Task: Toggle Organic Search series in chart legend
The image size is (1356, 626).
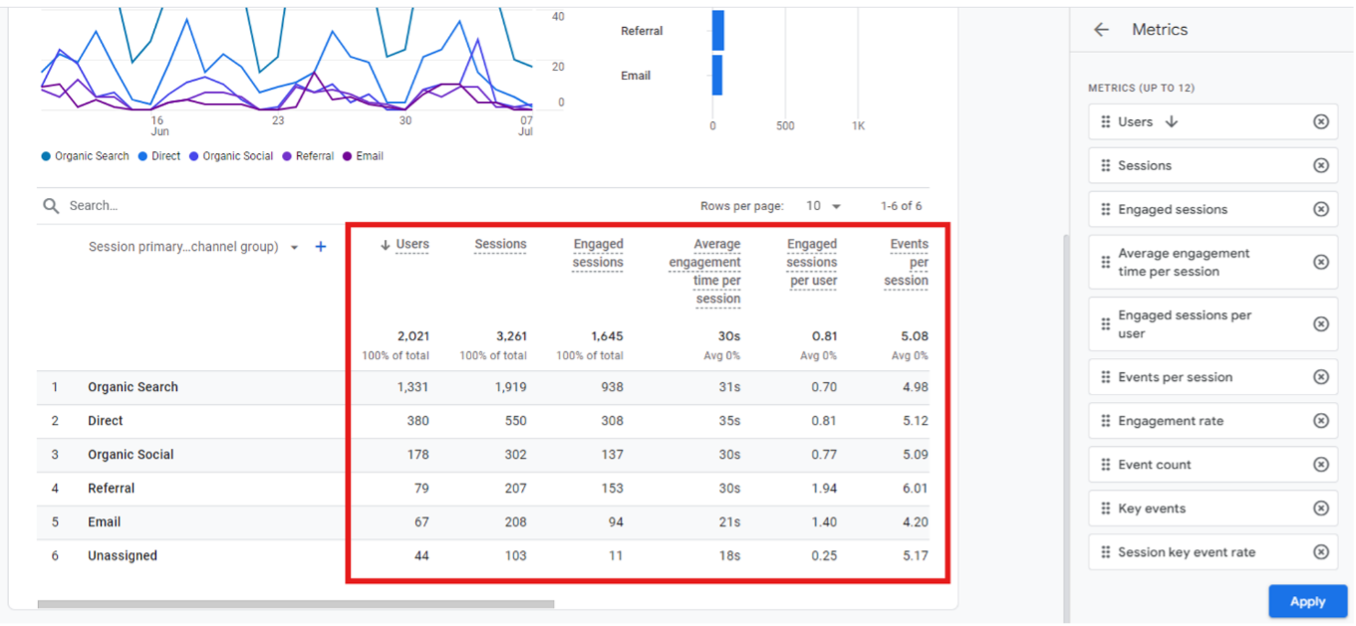Action: pos(85,157)
